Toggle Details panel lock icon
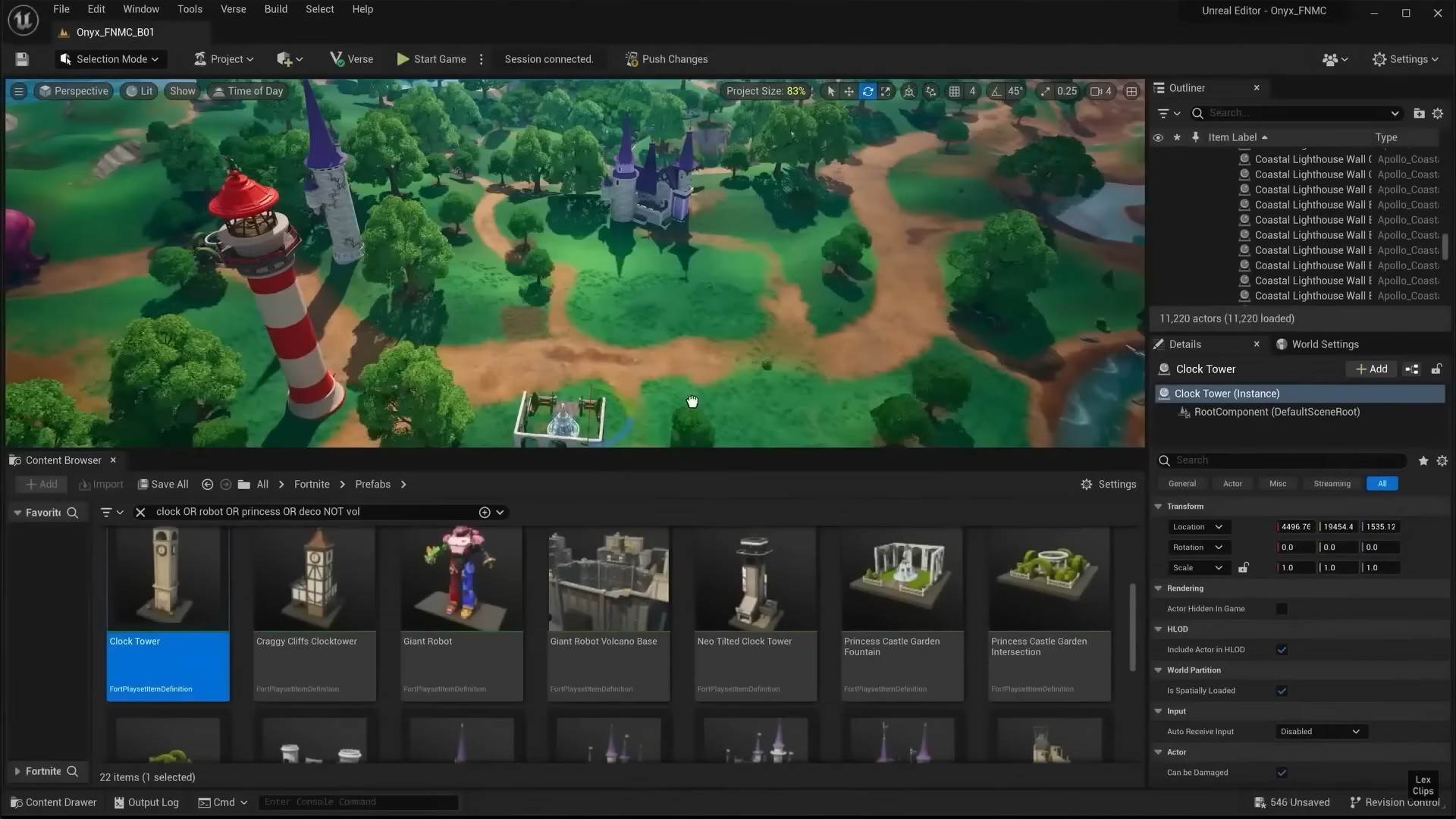Image resolution: width=1456 pixels, height=819 pixels. pos(1436,369)
